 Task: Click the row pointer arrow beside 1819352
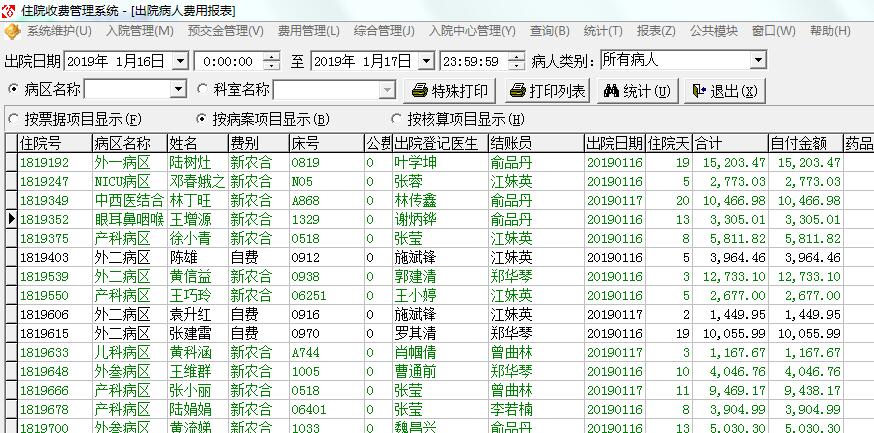click(11, 220)
